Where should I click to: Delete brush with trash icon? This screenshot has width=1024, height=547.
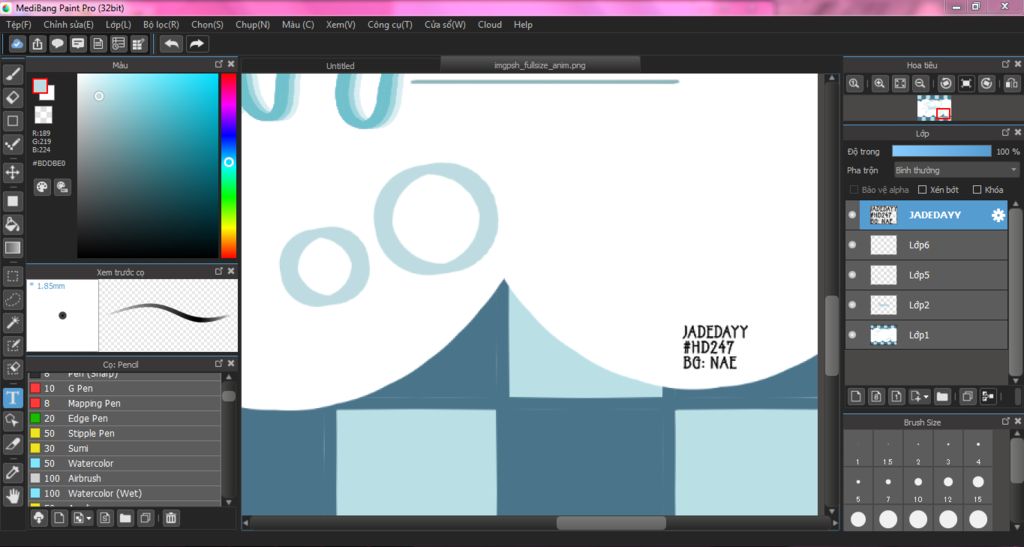pyautogui.click(x=170, y=518)
